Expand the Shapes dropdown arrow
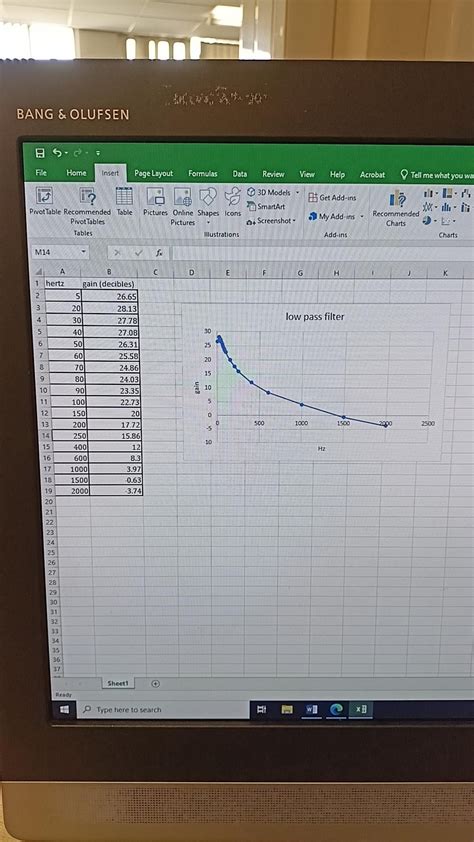 [x=208, y=222]
